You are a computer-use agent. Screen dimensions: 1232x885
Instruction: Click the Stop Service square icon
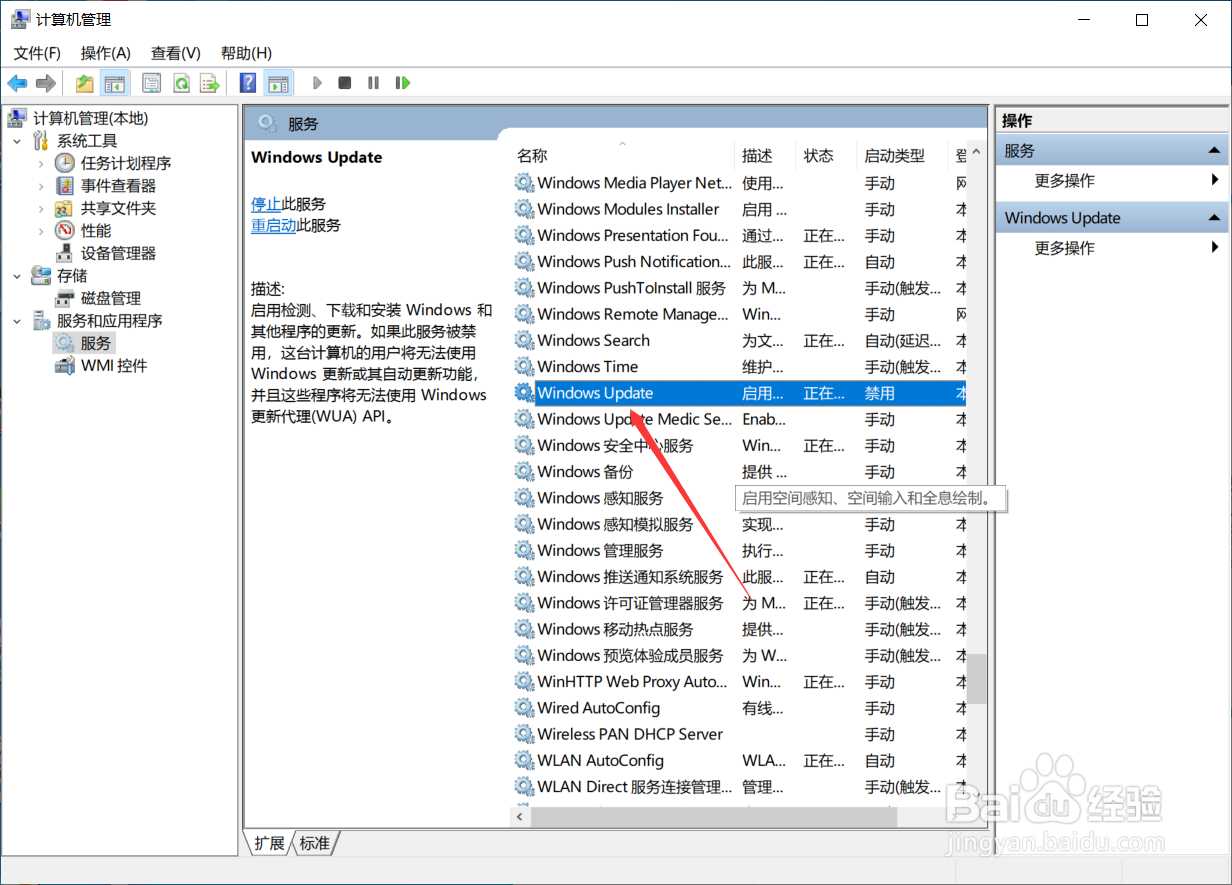[x=344, y=83]
